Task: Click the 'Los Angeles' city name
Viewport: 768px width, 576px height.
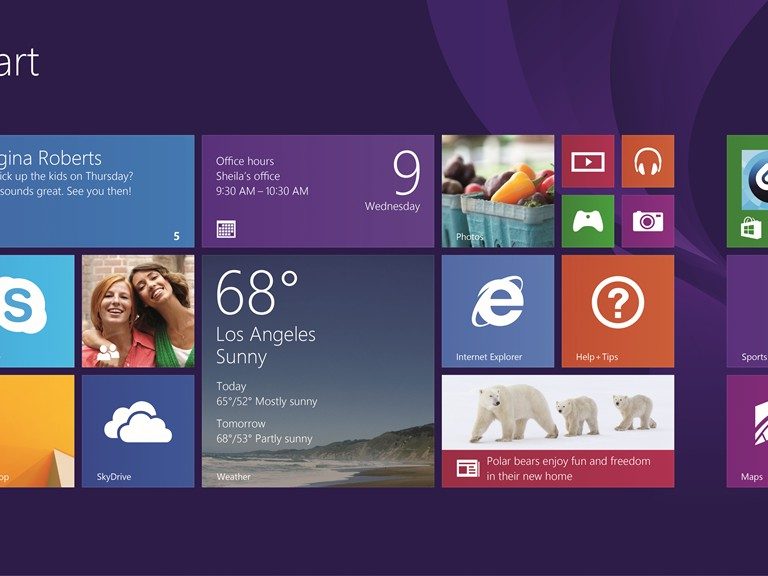Action: 266,335
